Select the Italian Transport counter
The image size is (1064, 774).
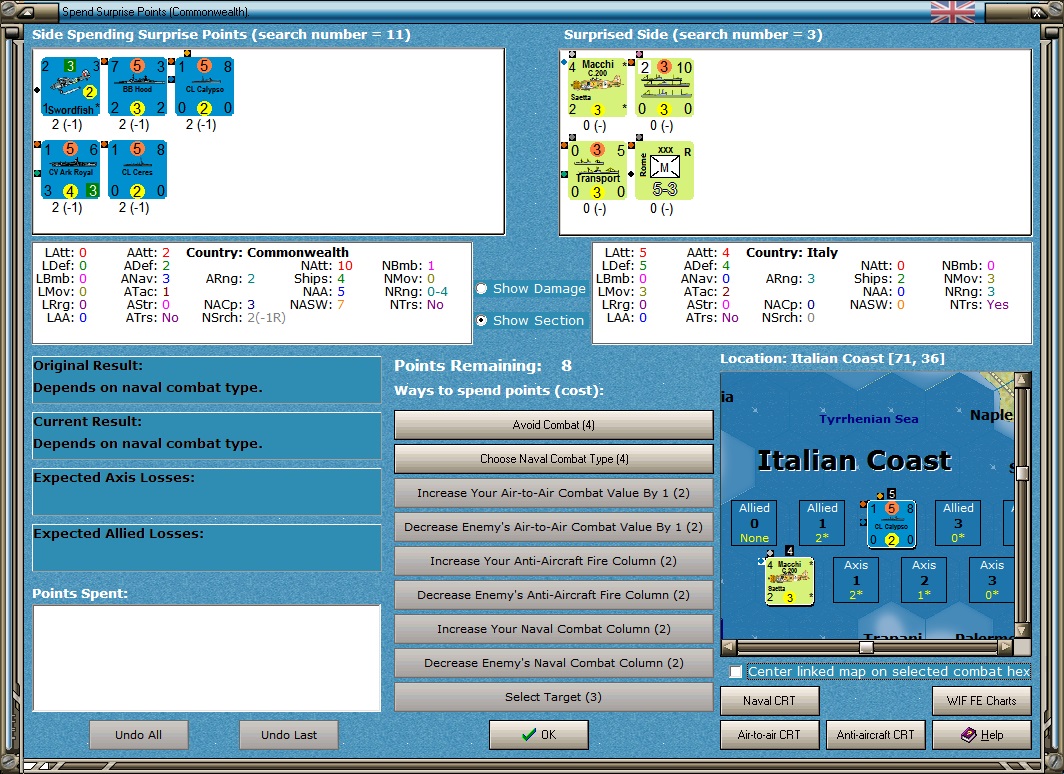[597, 170]
